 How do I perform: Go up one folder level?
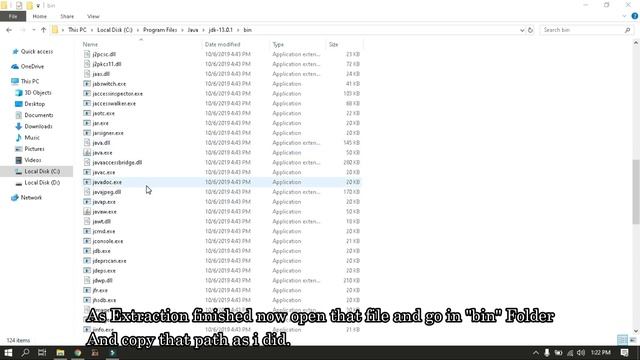43,30
